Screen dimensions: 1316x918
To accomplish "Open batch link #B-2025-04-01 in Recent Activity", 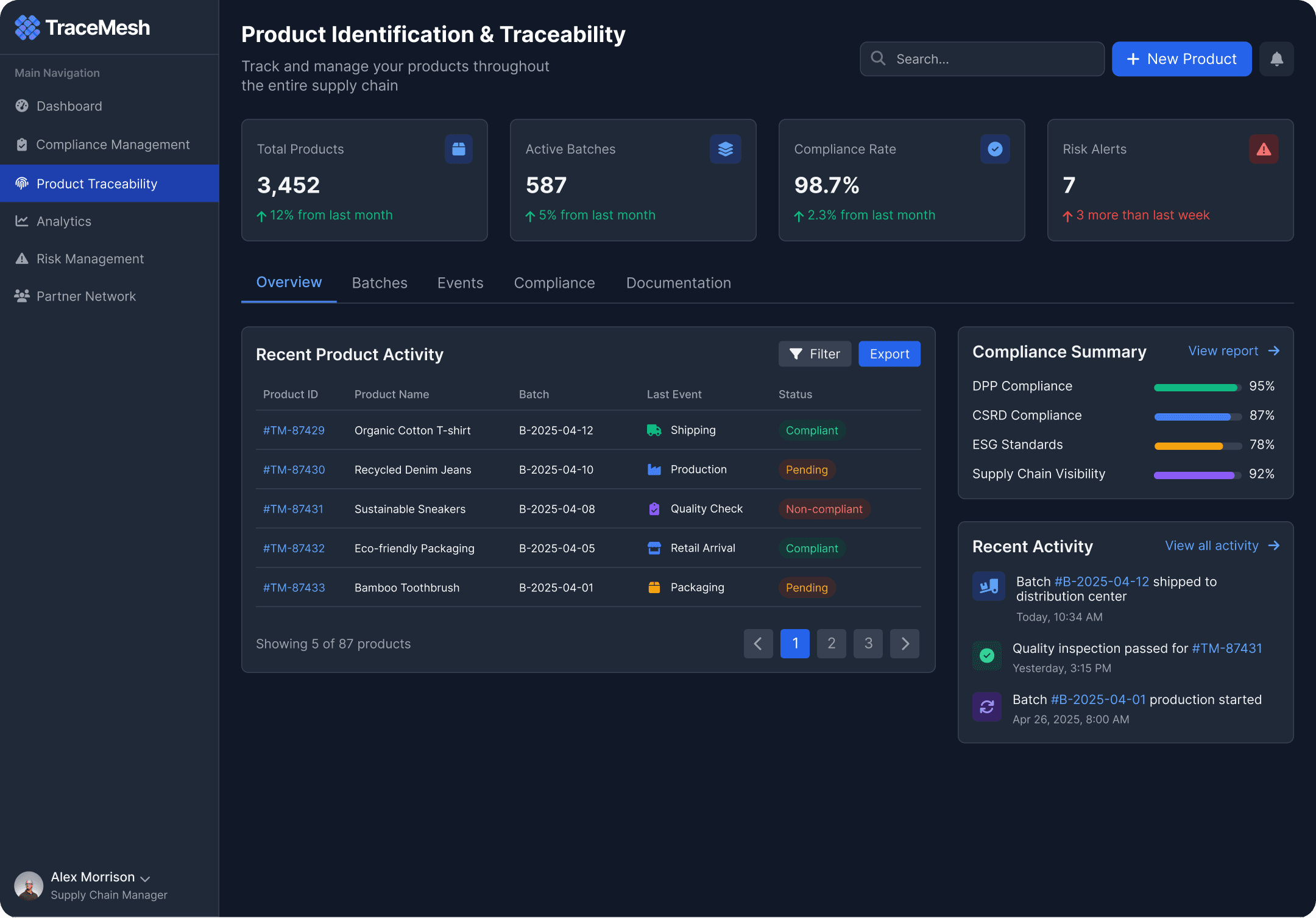I will pos(1098,700).
